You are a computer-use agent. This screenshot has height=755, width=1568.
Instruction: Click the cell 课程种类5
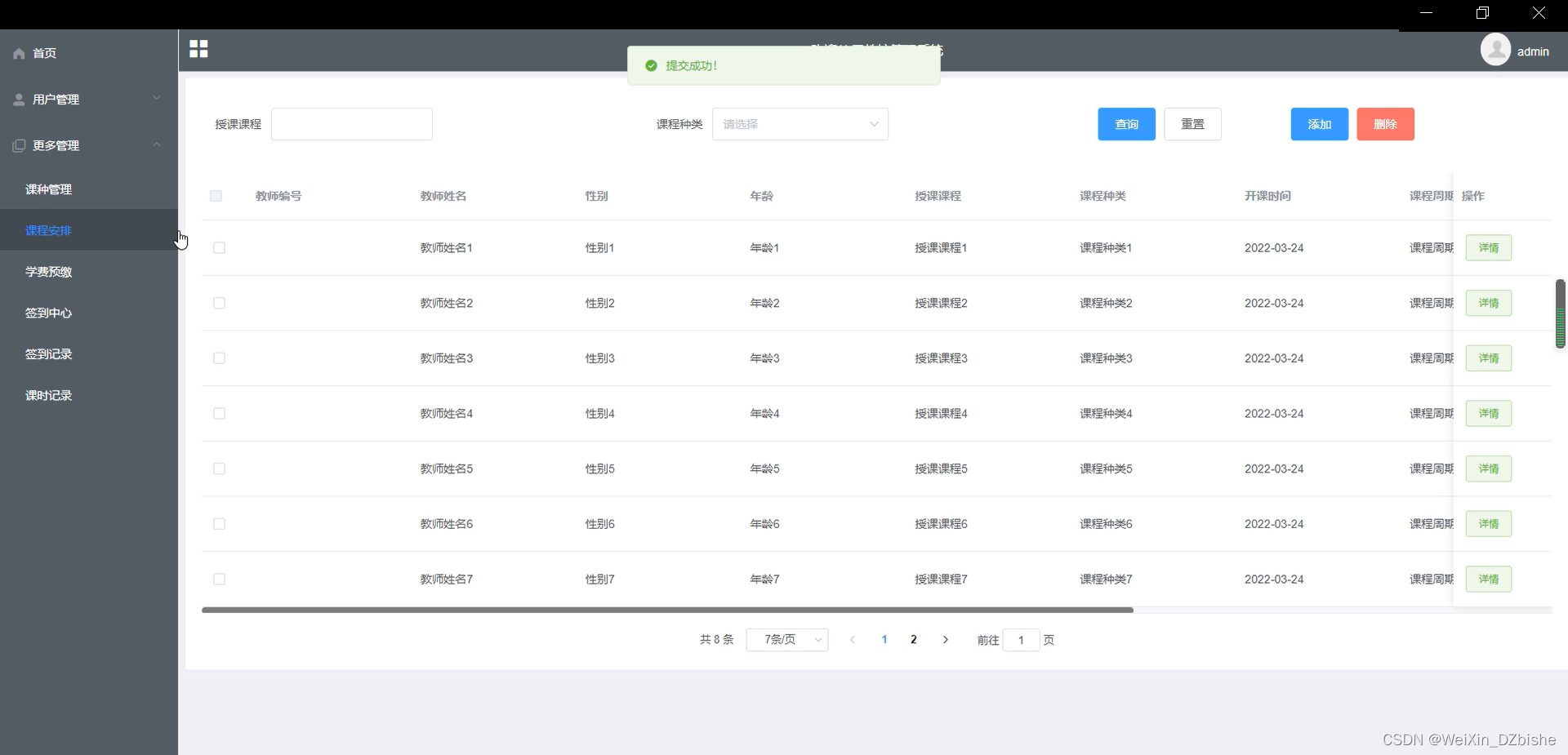pos(1106,469)
